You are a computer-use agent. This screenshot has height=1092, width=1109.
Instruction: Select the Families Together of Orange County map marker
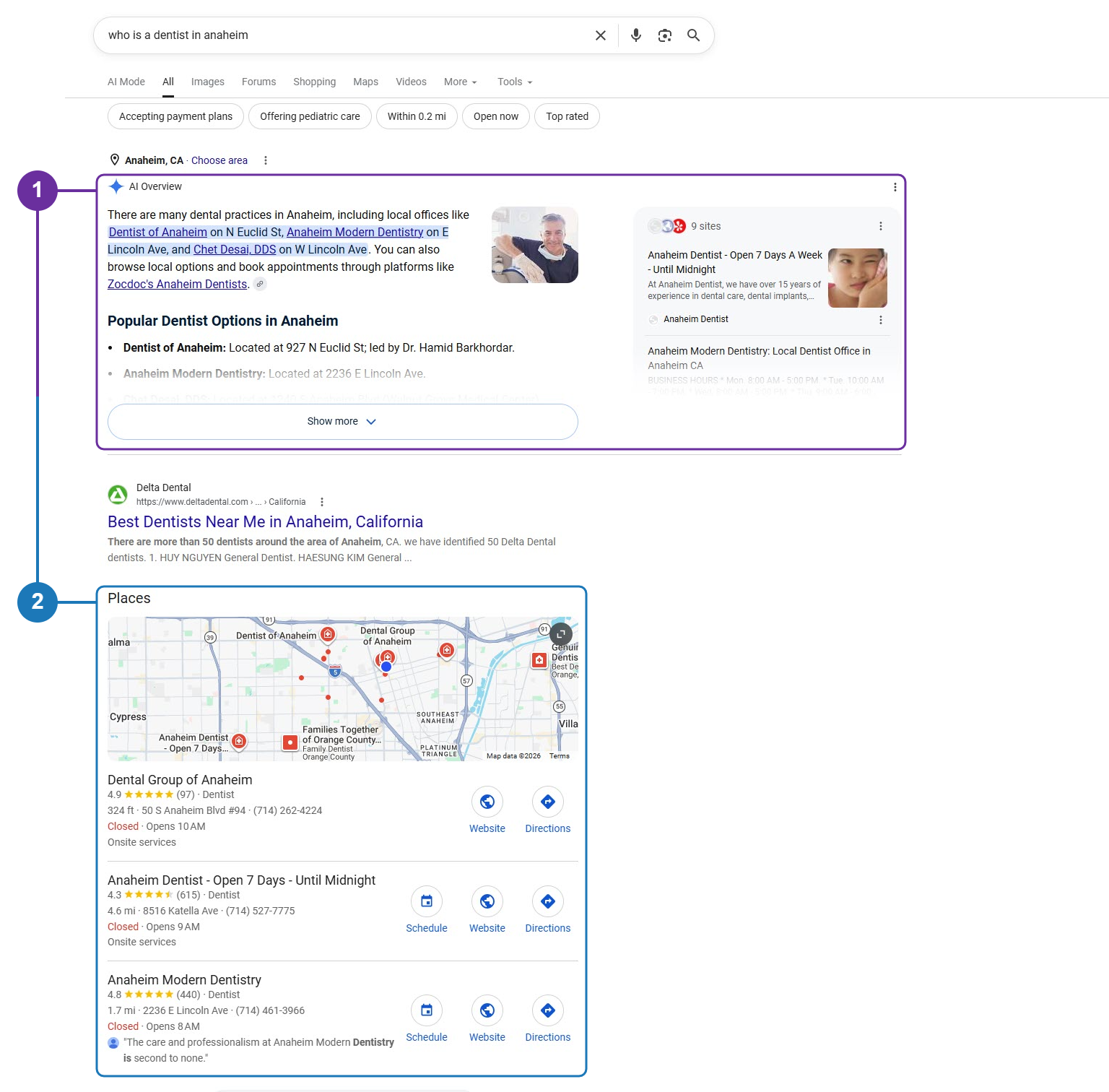(290, 742)
